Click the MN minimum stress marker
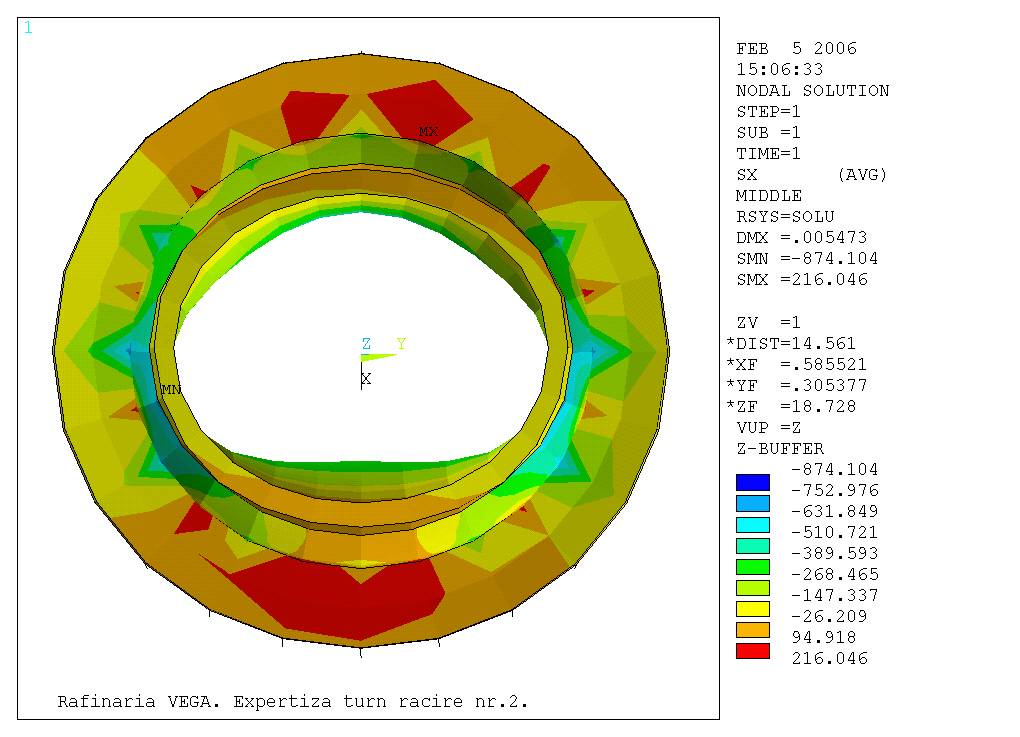 [x=171, y=390]
